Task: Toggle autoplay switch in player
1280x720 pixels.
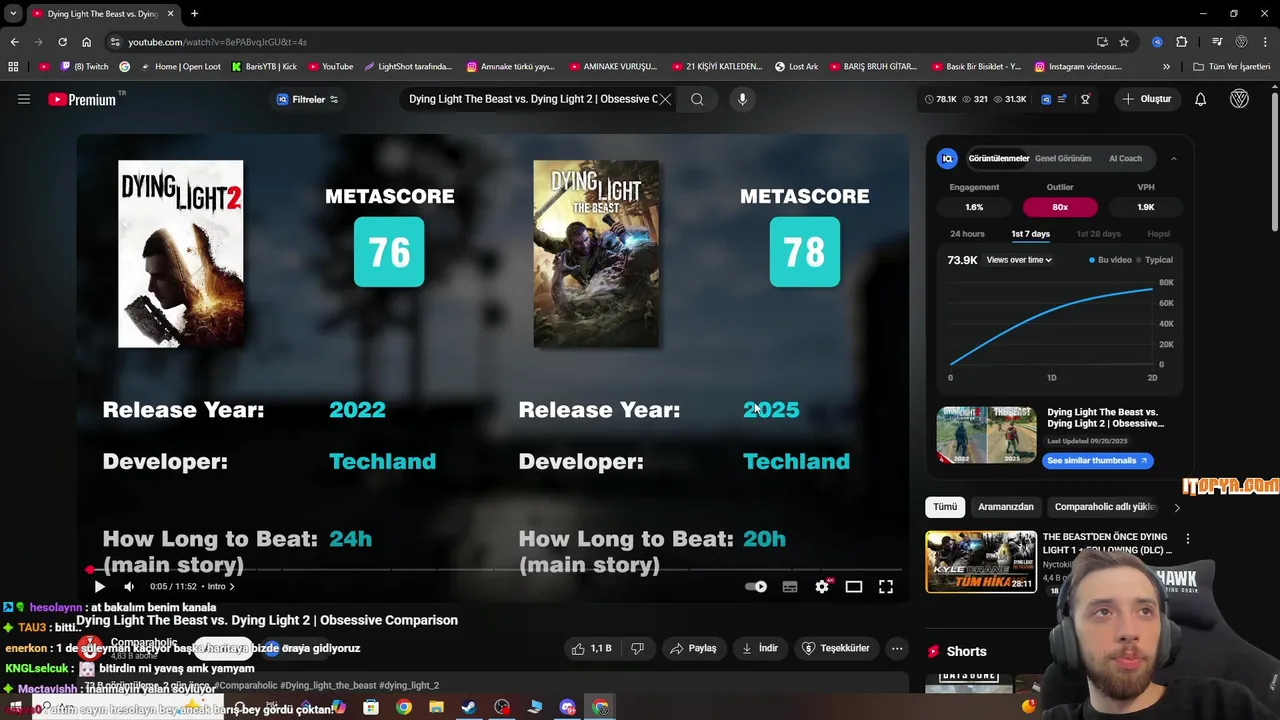Action: (756, 587)
